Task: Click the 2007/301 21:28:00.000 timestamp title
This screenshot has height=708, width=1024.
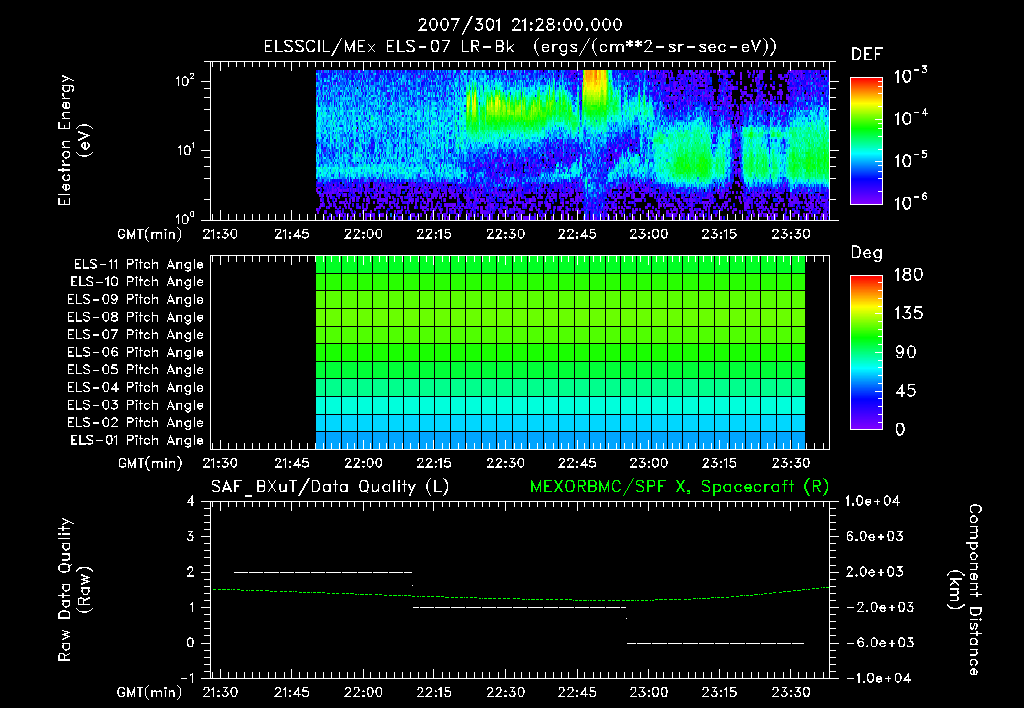Action: coord(520,25)
